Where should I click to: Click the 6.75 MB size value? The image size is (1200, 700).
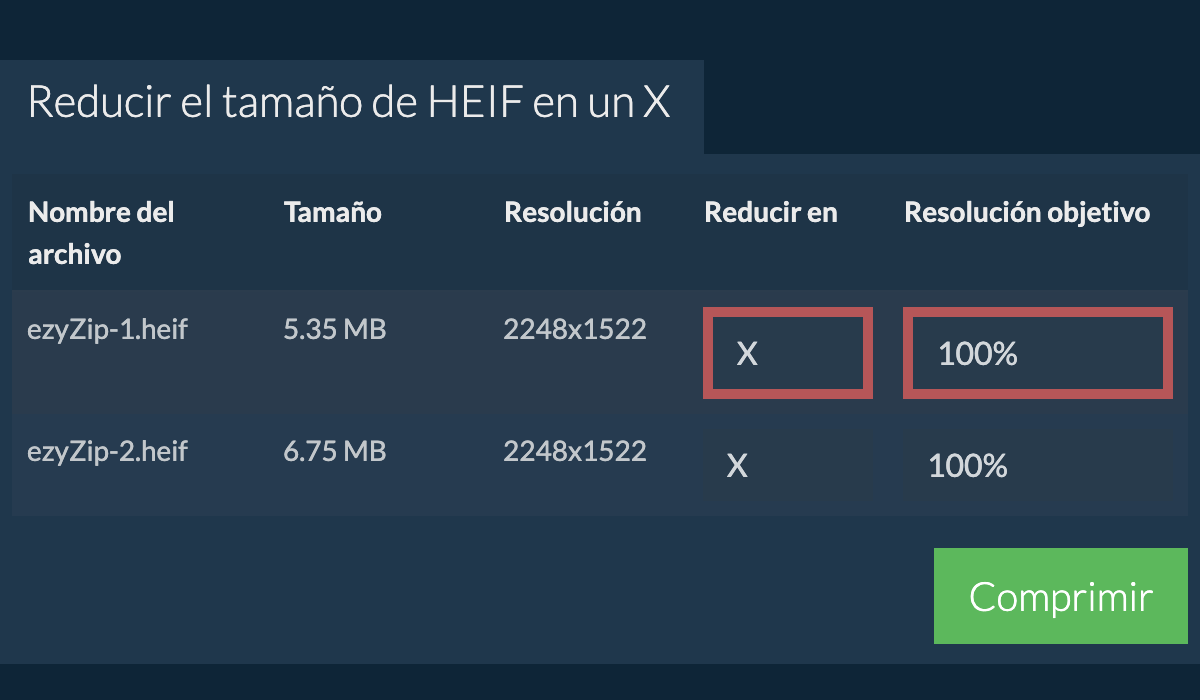335,451
